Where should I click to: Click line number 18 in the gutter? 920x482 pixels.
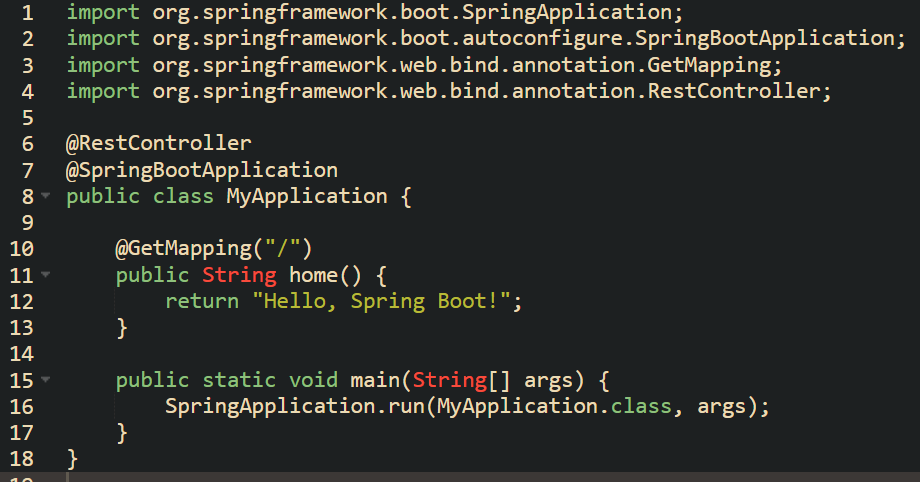[x=22, y=459]
